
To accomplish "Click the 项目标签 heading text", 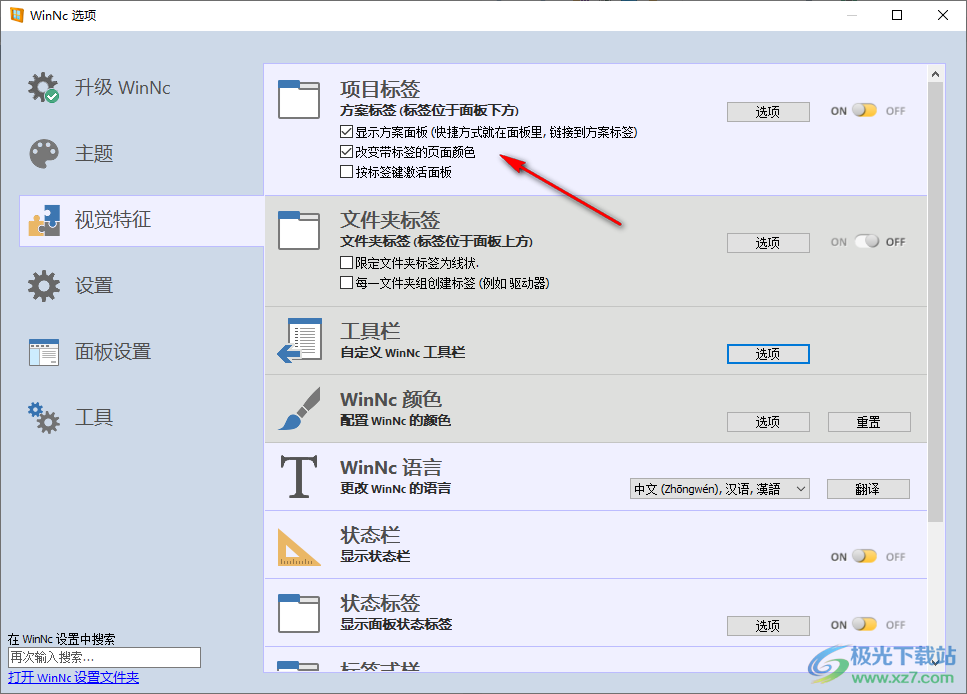I will tap(380, 89).
